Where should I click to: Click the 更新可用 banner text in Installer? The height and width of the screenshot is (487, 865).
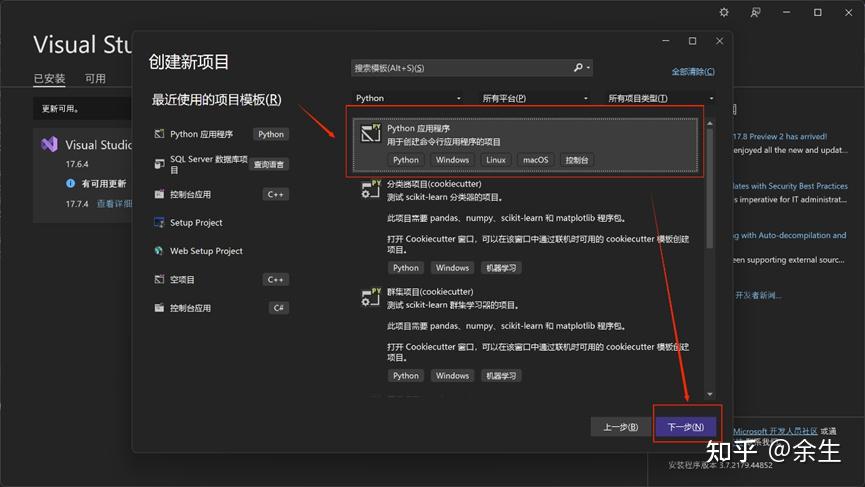pos(60,109)
